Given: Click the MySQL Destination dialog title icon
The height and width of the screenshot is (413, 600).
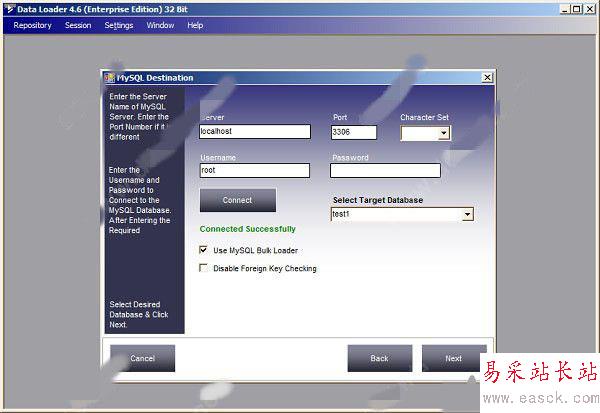Looking at the screenshot, I should coord(110,78).
